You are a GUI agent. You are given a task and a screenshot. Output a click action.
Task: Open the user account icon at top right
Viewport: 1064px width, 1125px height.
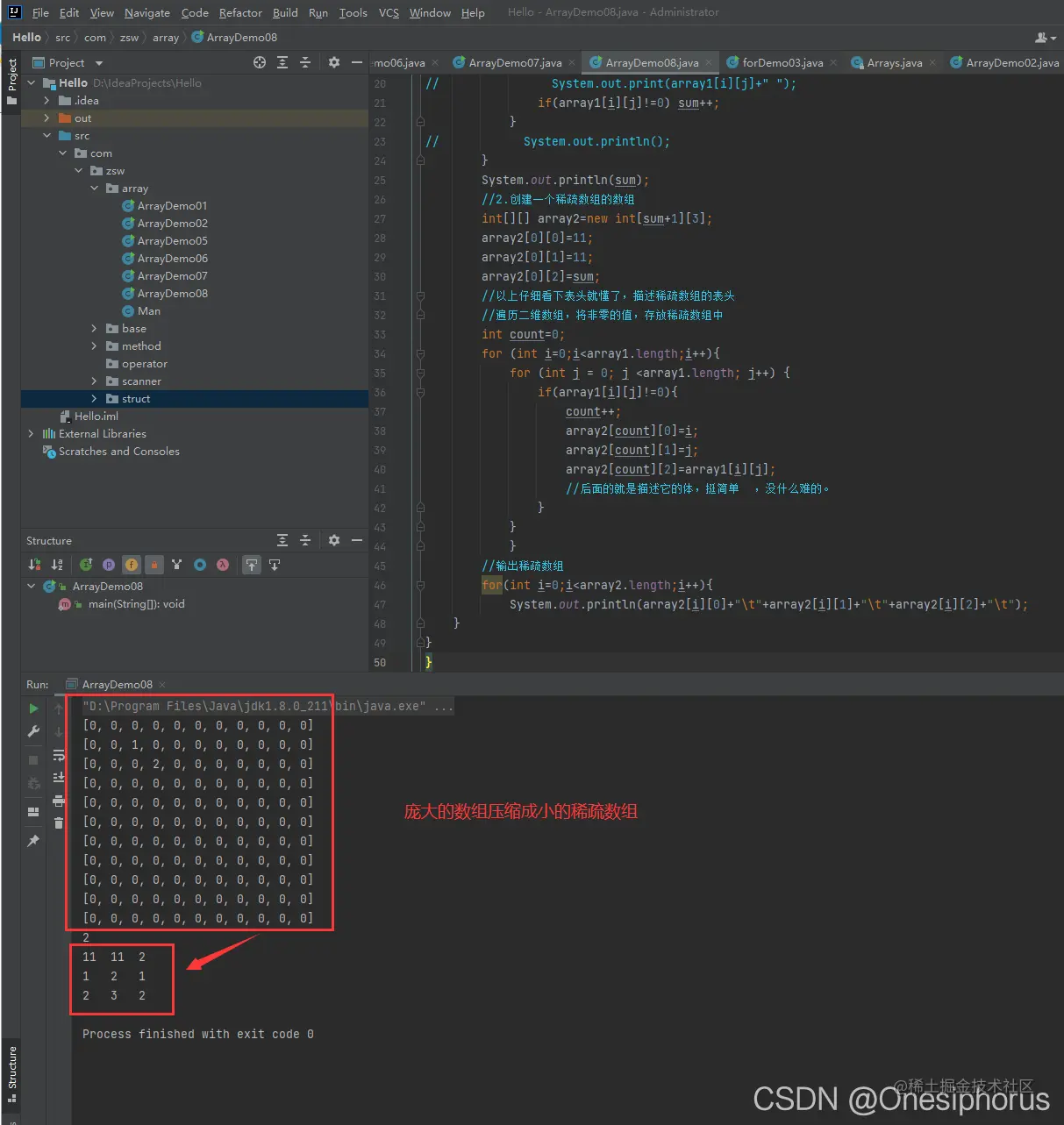tap(1046, 38)
